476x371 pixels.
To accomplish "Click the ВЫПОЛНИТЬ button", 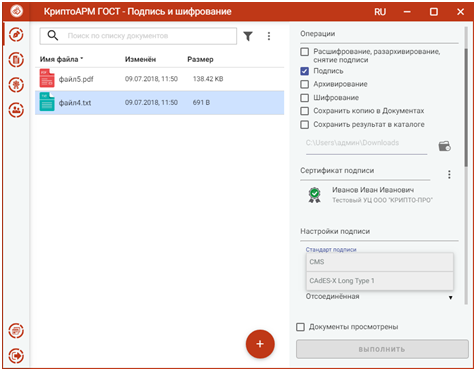I will (382, 349).
